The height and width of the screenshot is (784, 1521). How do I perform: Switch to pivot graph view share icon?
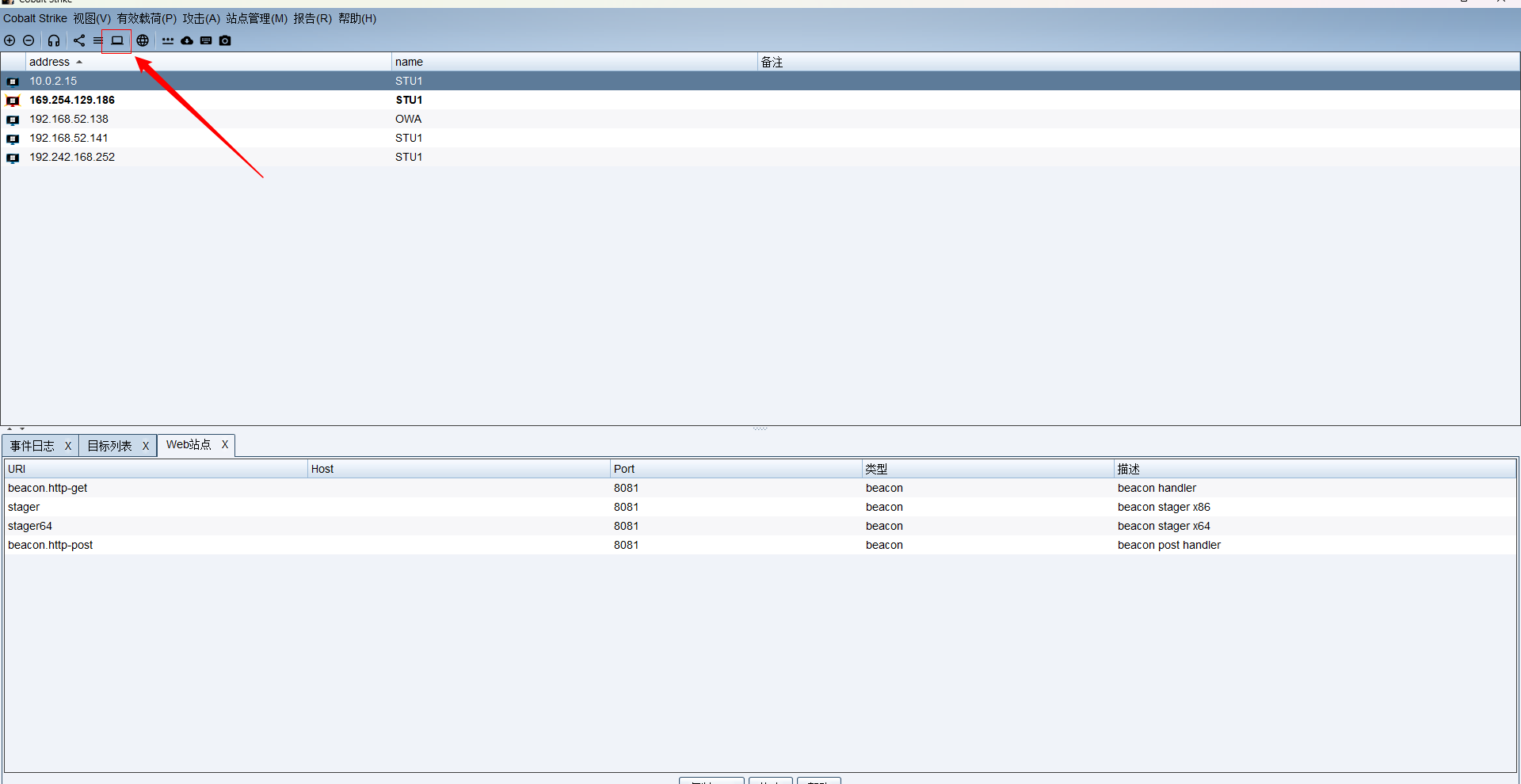(79, 40)
